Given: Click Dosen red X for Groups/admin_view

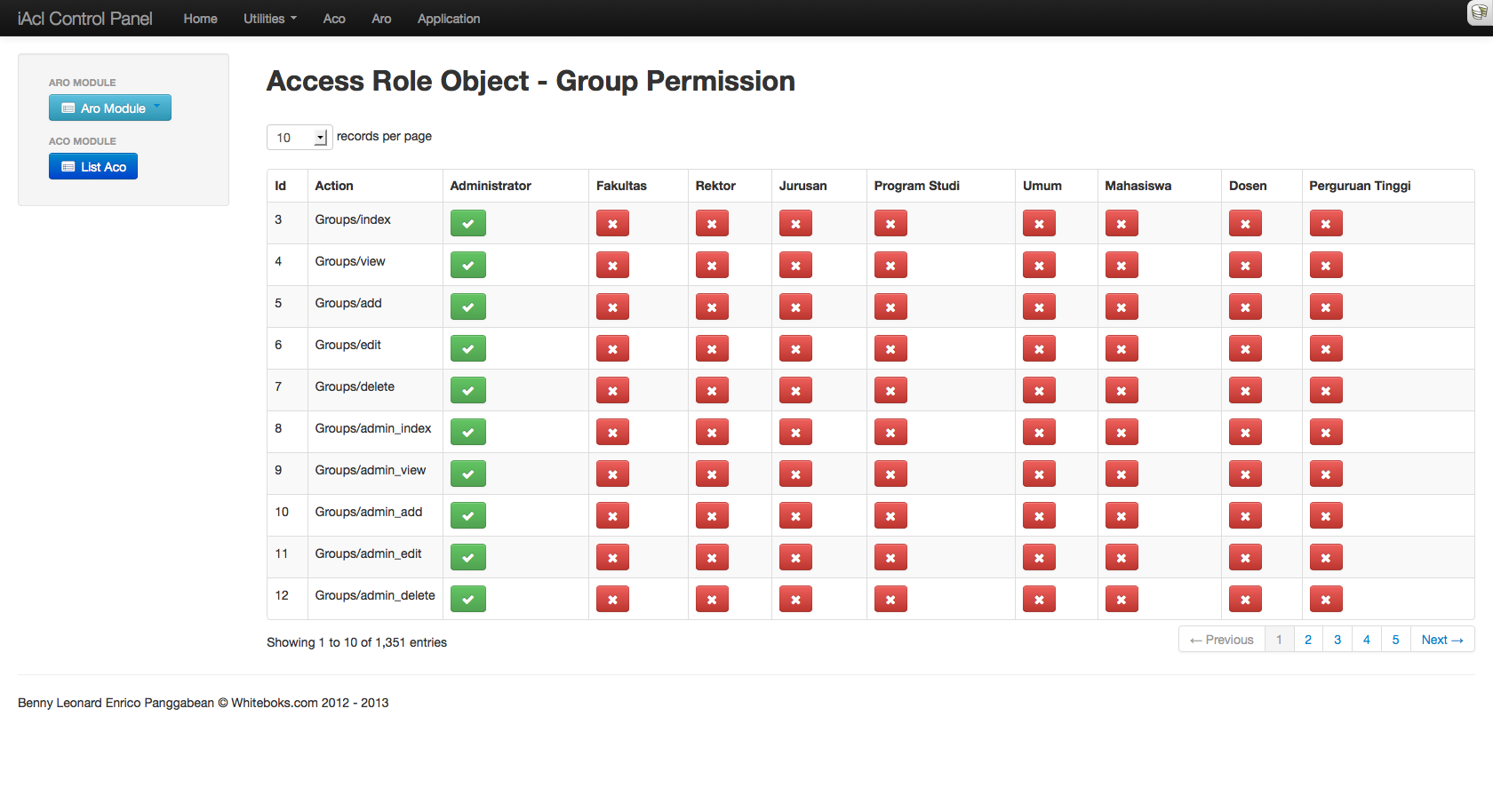Looking at the screenshot, I should [1245, 474].
